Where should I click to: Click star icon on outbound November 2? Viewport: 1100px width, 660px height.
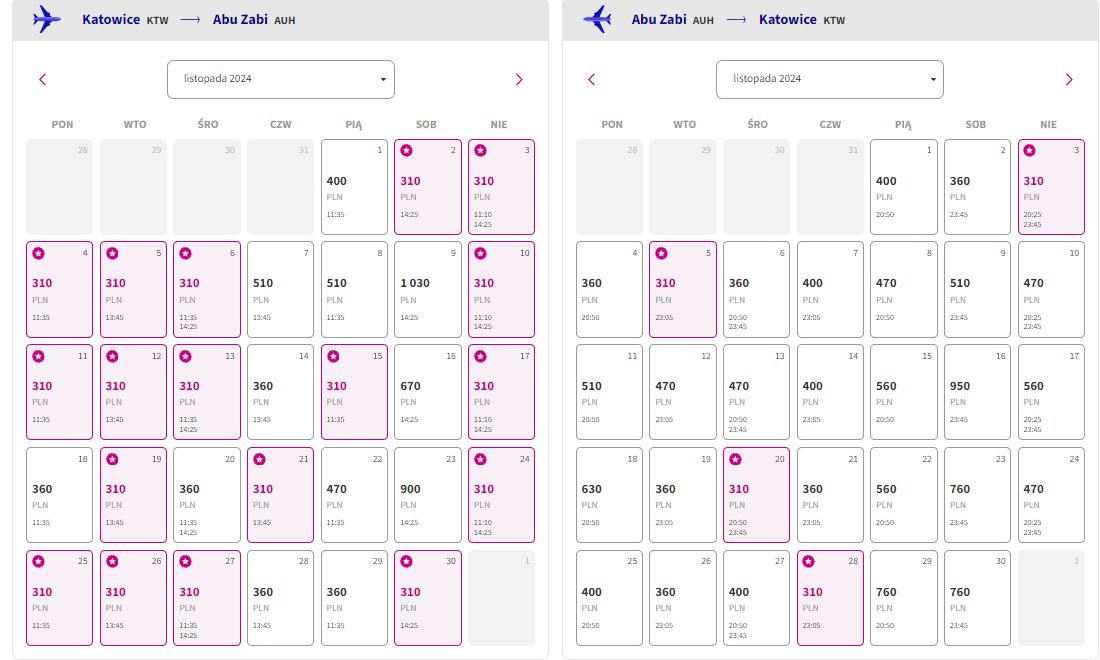406,150
